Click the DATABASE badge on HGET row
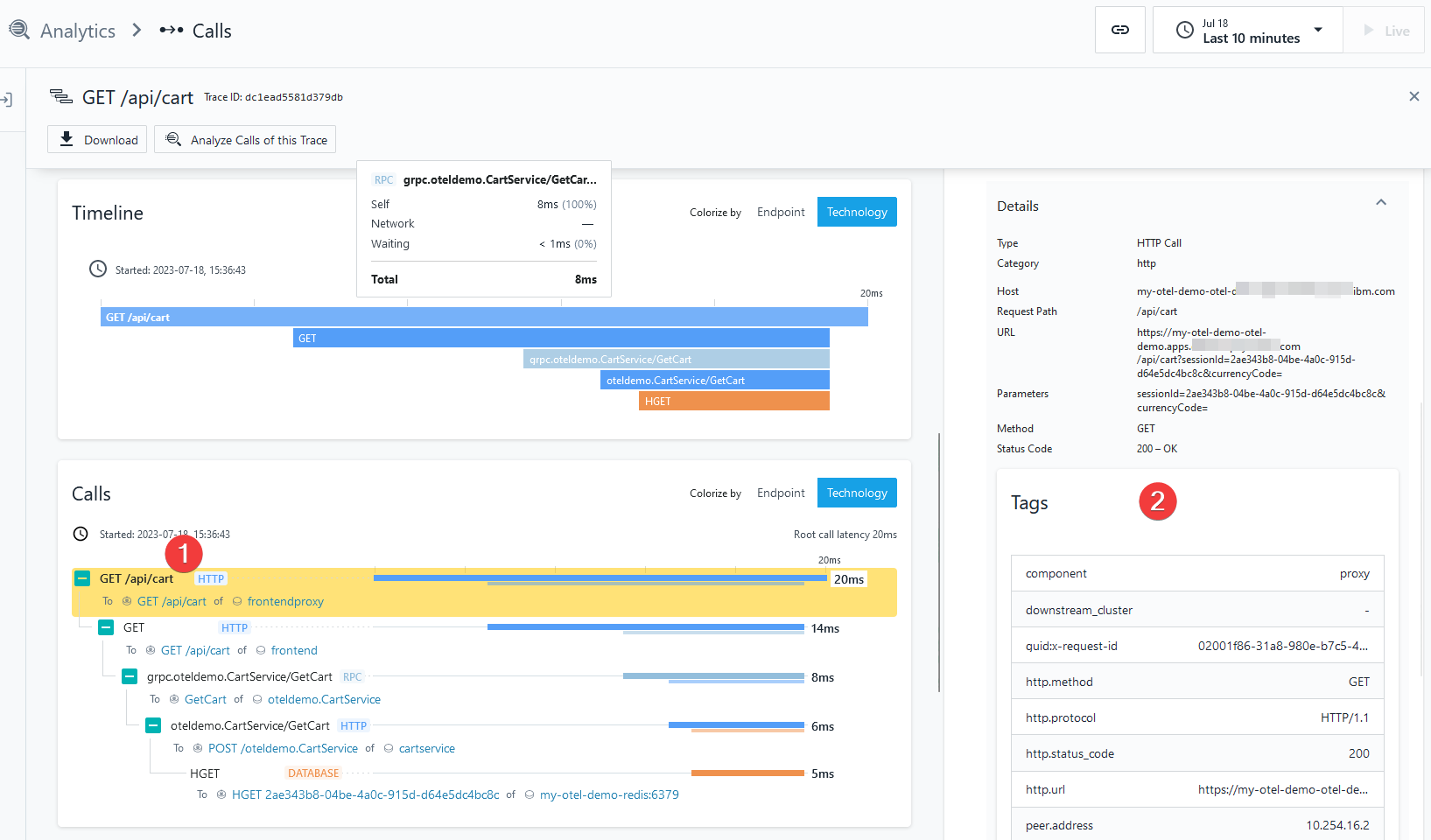This screenshot has width=1431, height=840. tap(313, 773)
